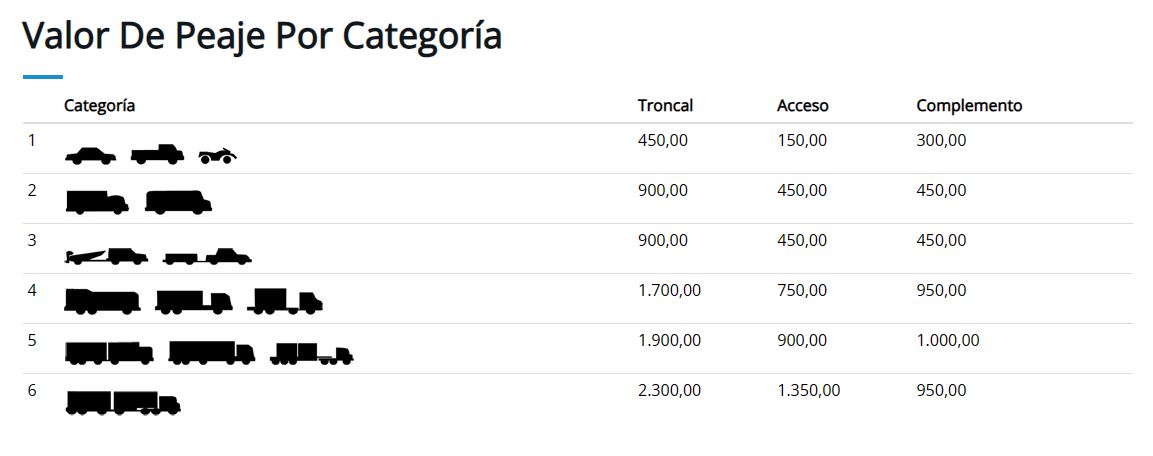Select the first truck icon in category 4

pyautogui.click(x=102, y=302)
